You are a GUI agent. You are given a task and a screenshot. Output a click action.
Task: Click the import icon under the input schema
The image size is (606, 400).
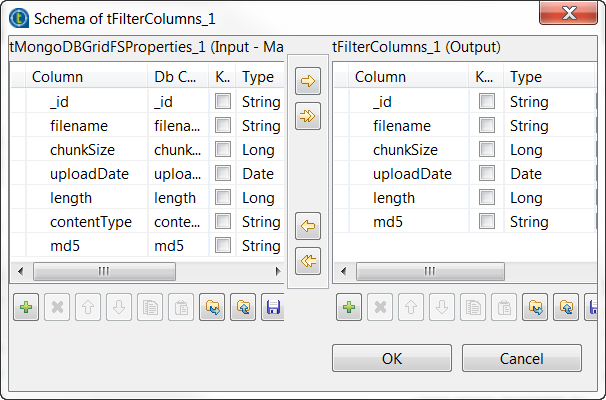pos(211,307)
